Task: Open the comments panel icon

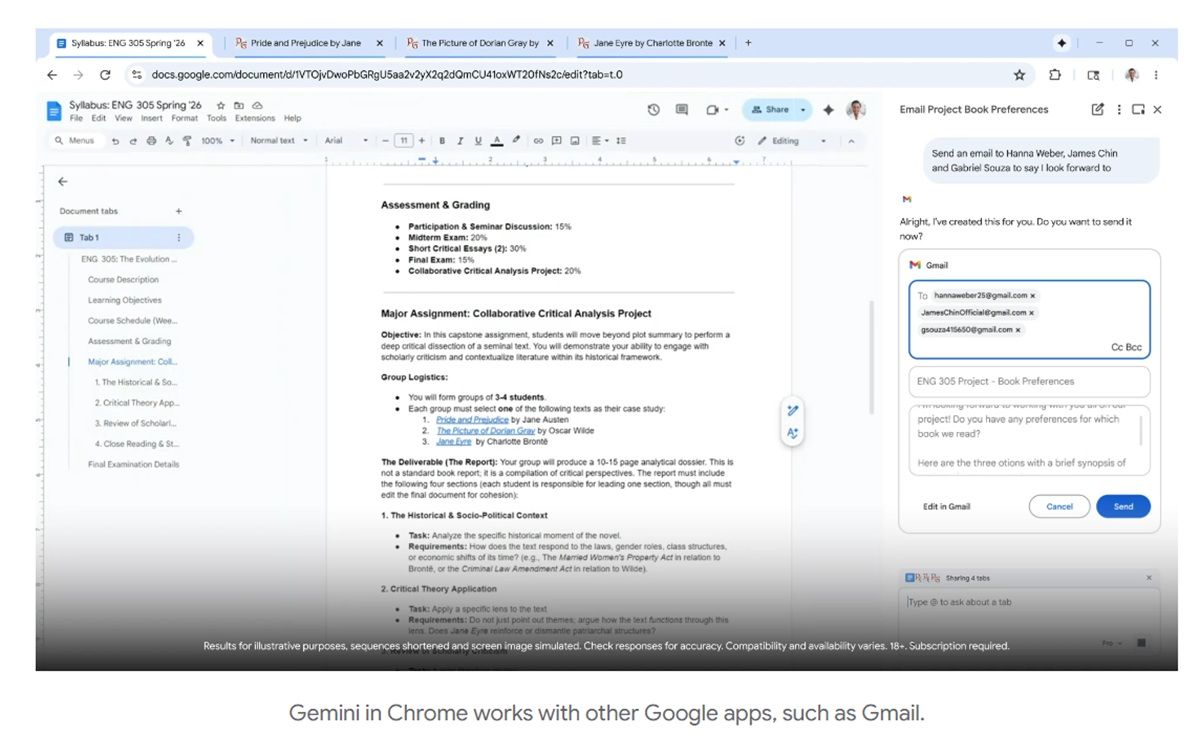Action: (x=682, y=110)
